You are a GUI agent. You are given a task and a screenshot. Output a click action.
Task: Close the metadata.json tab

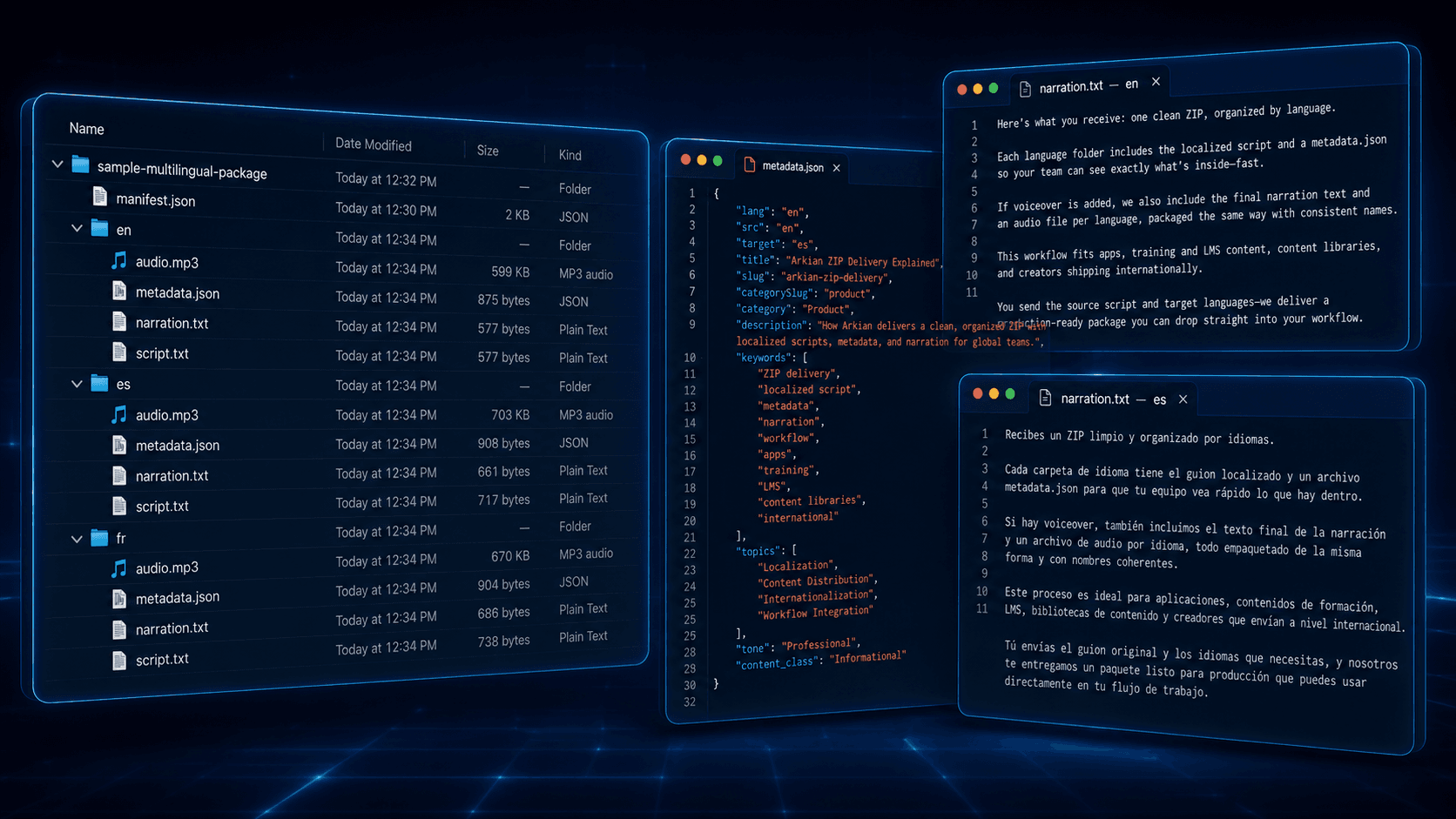(836, 168)
